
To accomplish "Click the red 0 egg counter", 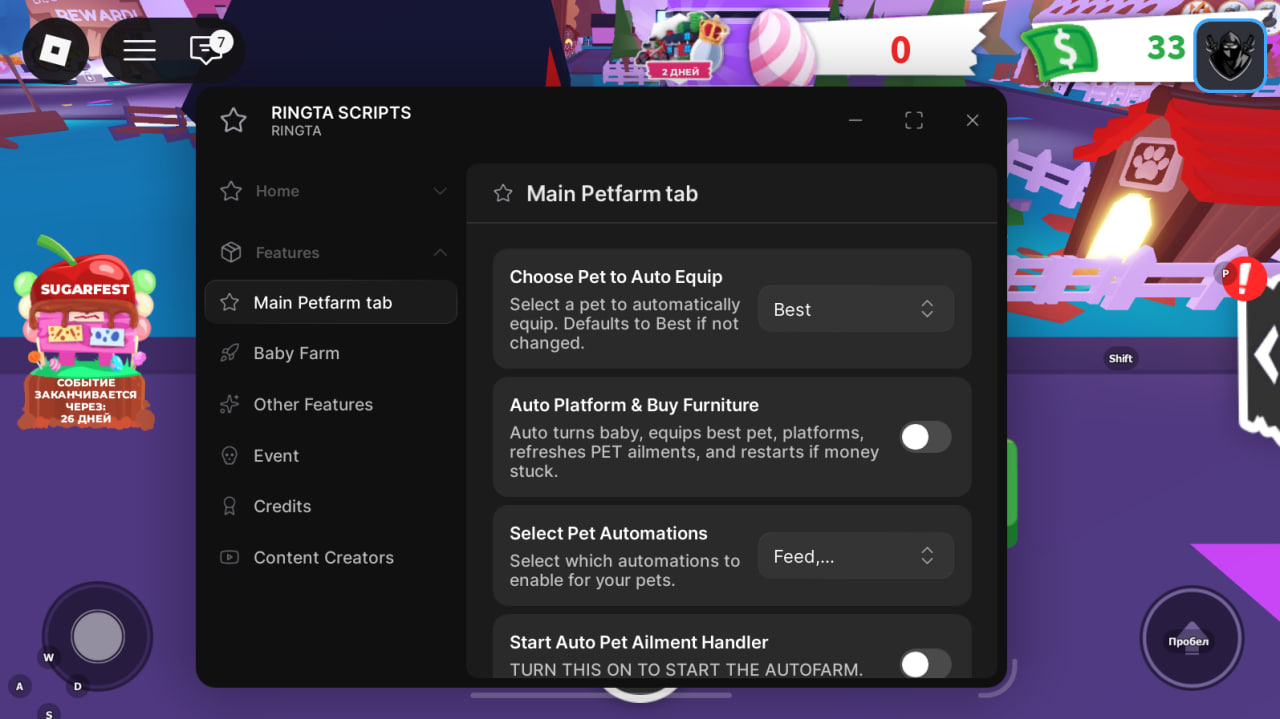I will (x=900, y=50).
